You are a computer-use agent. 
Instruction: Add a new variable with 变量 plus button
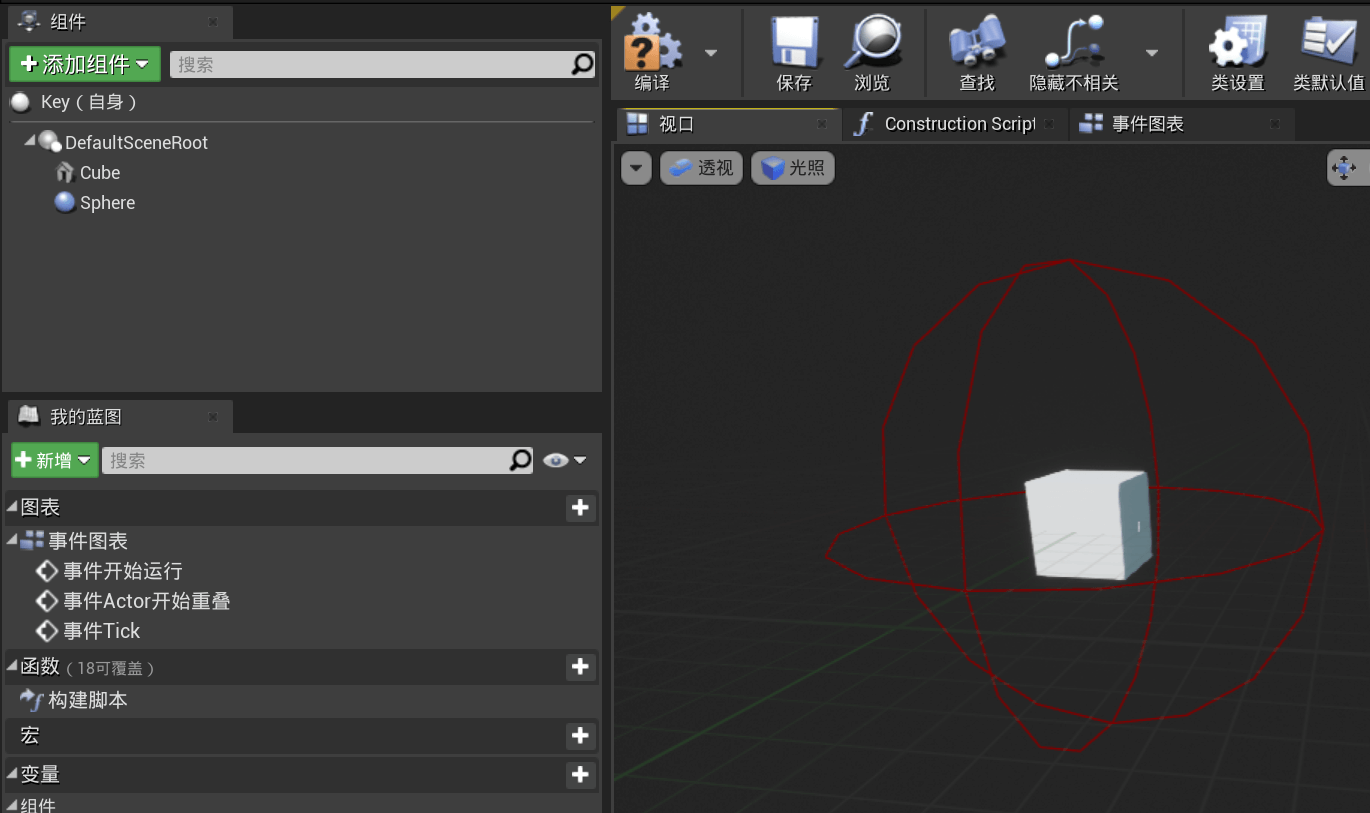580,775
